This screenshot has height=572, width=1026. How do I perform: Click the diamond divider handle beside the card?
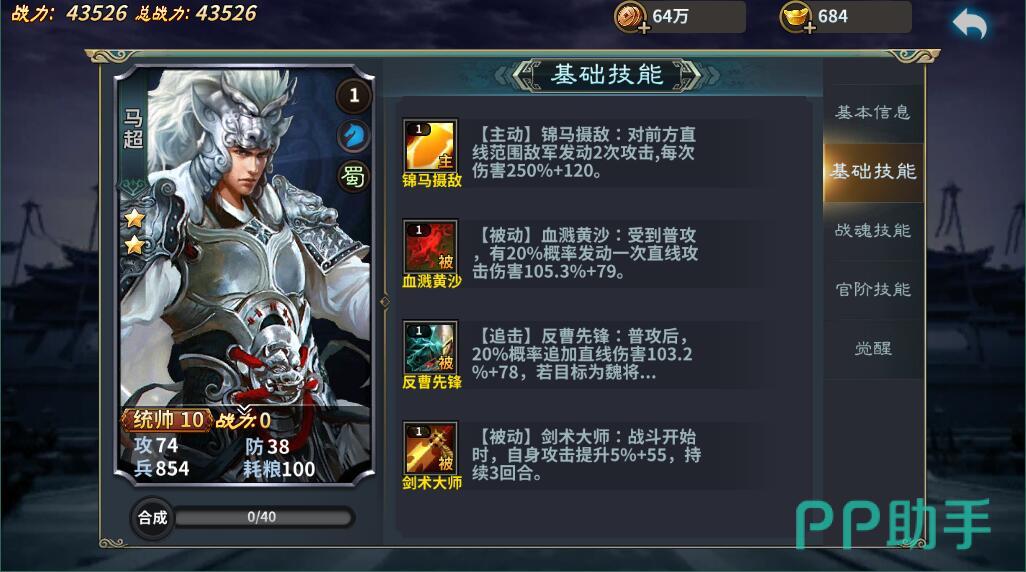[384, 302]
